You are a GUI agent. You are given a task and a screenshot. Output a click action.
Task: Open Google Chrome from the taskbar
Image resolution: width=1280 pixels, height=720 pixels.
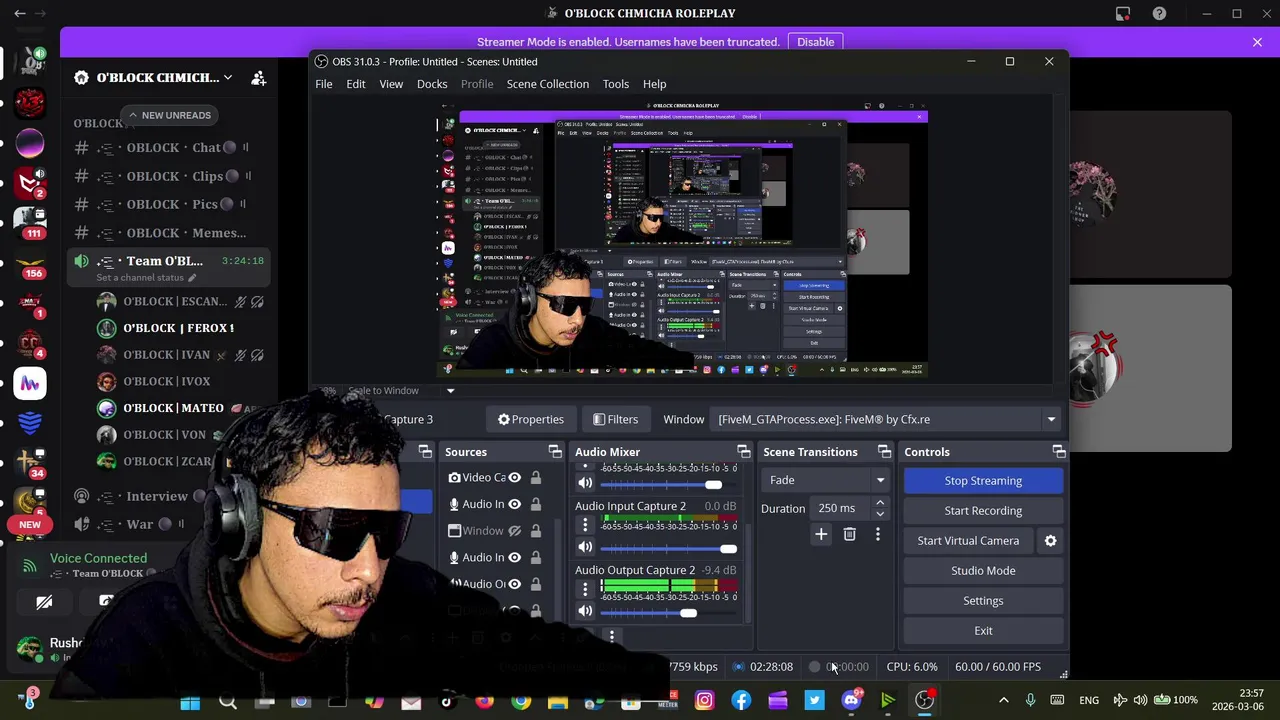pyautogui.click(x=521, y=702)
